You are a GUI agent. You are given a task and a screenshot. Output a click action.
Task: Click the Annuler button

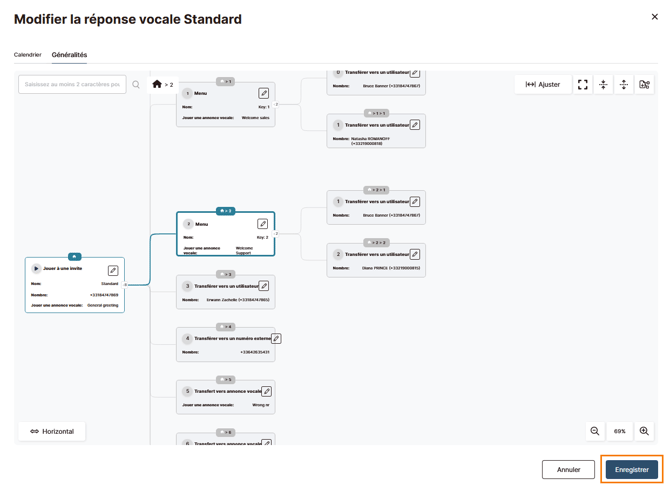pos(568,470)
